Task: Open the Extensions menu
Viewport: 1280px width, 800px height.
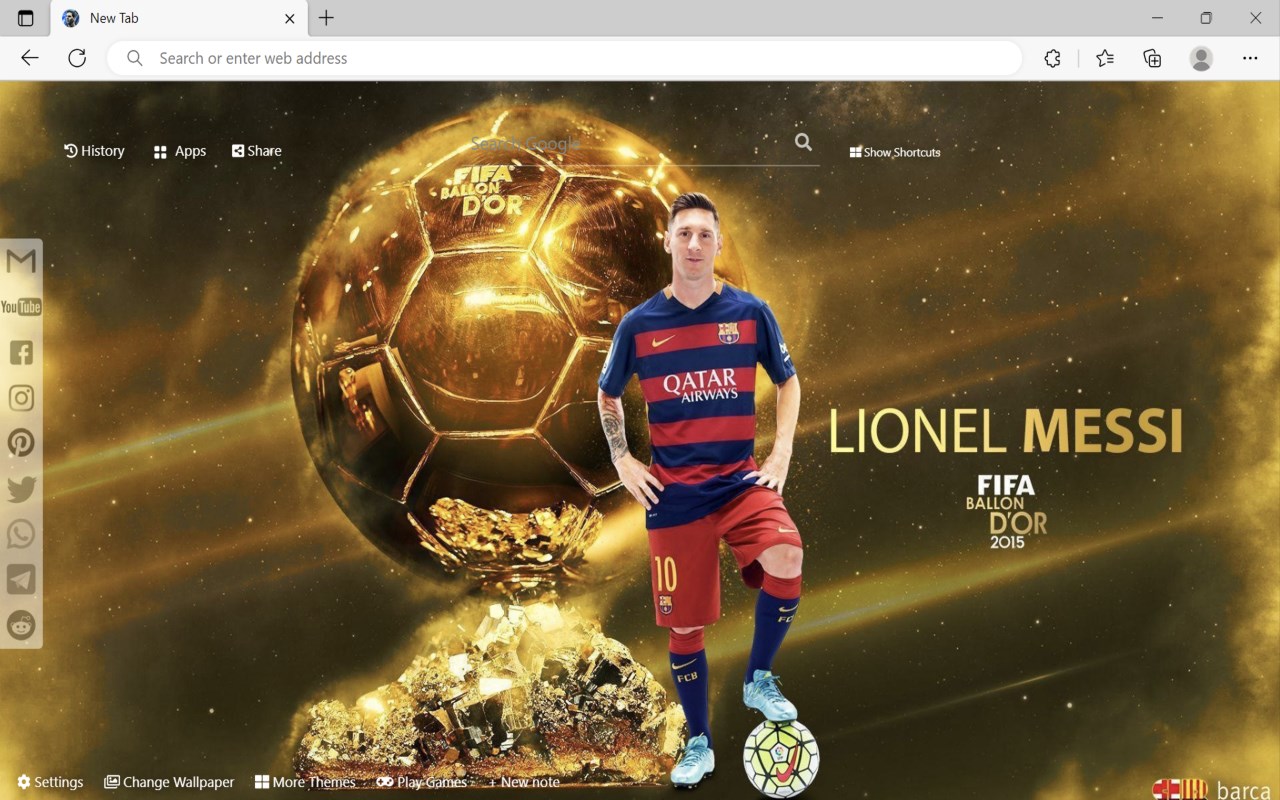Action: point(1052,58)
